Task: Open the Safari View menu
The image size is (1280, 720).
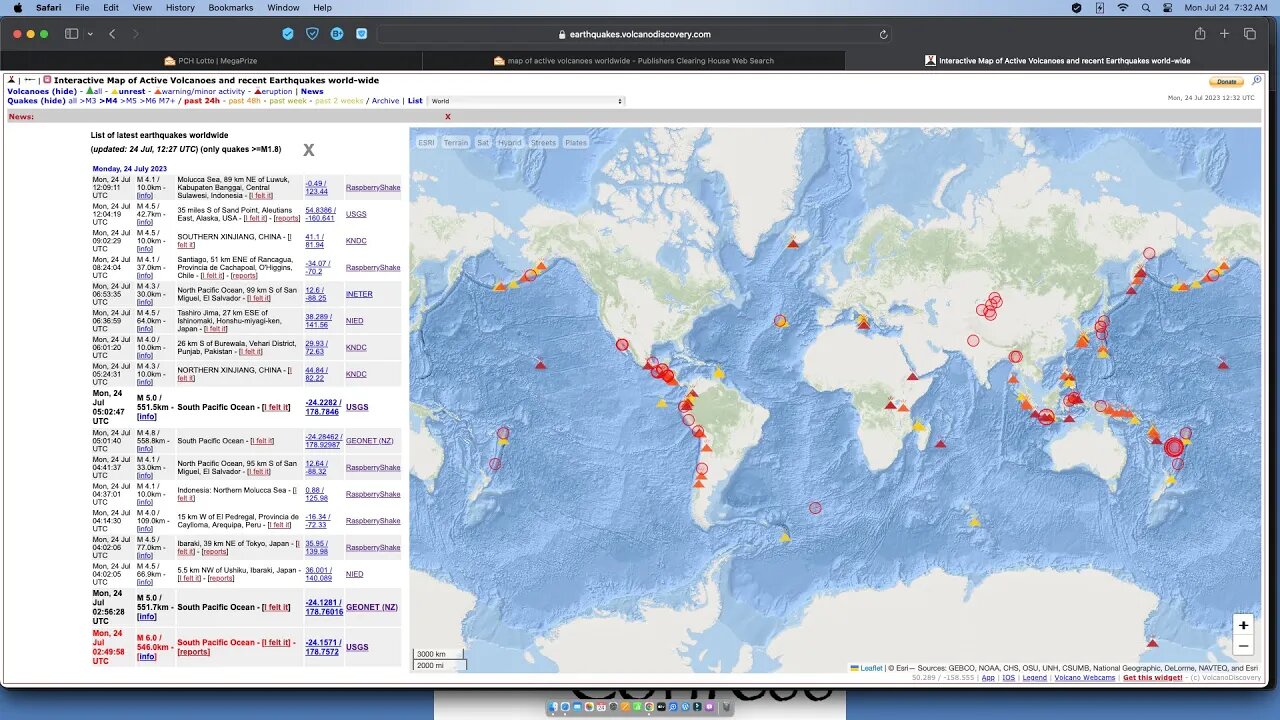Action: coord(142,7)
